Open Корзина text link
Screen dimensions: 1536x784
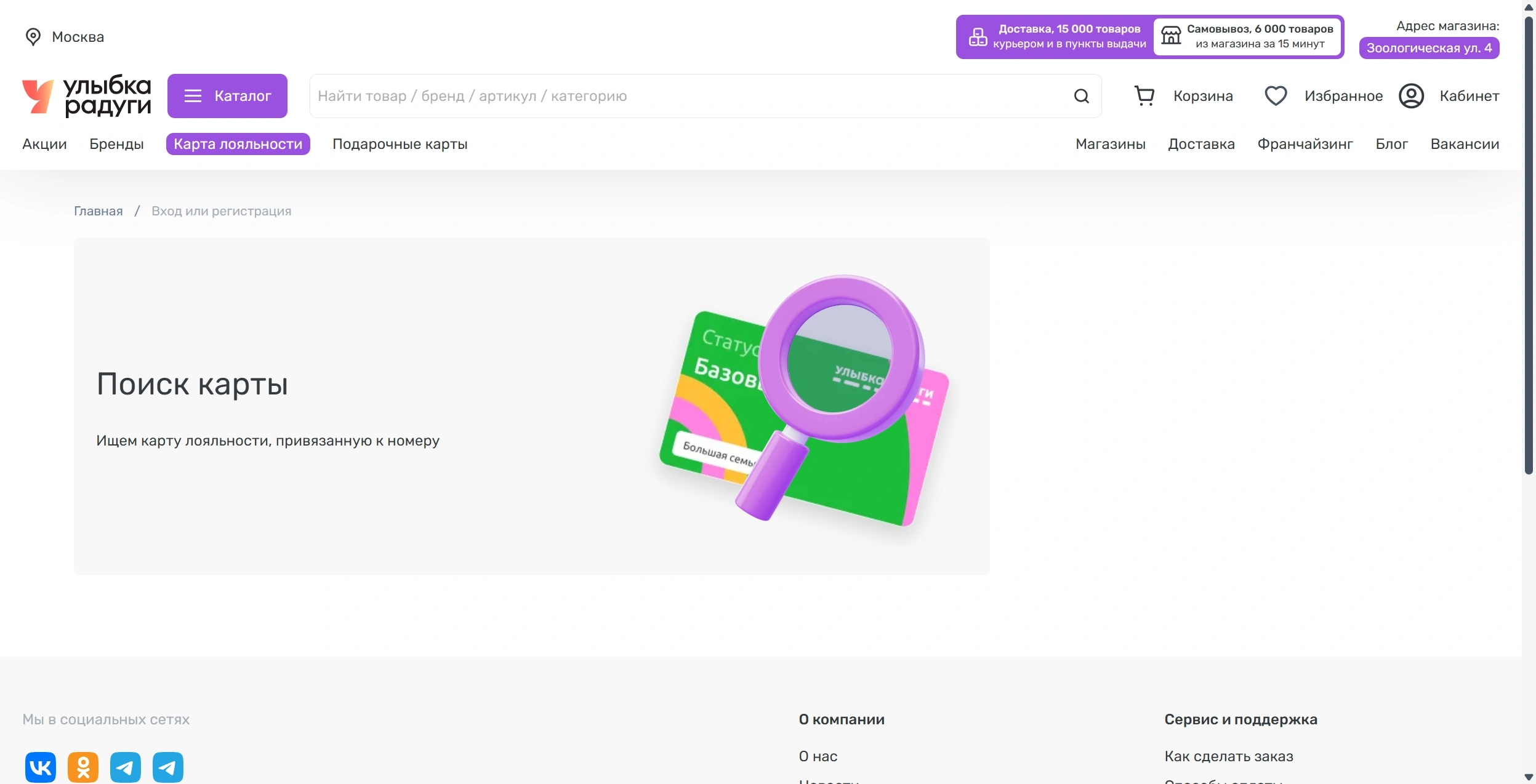[x=1203, y=96]
